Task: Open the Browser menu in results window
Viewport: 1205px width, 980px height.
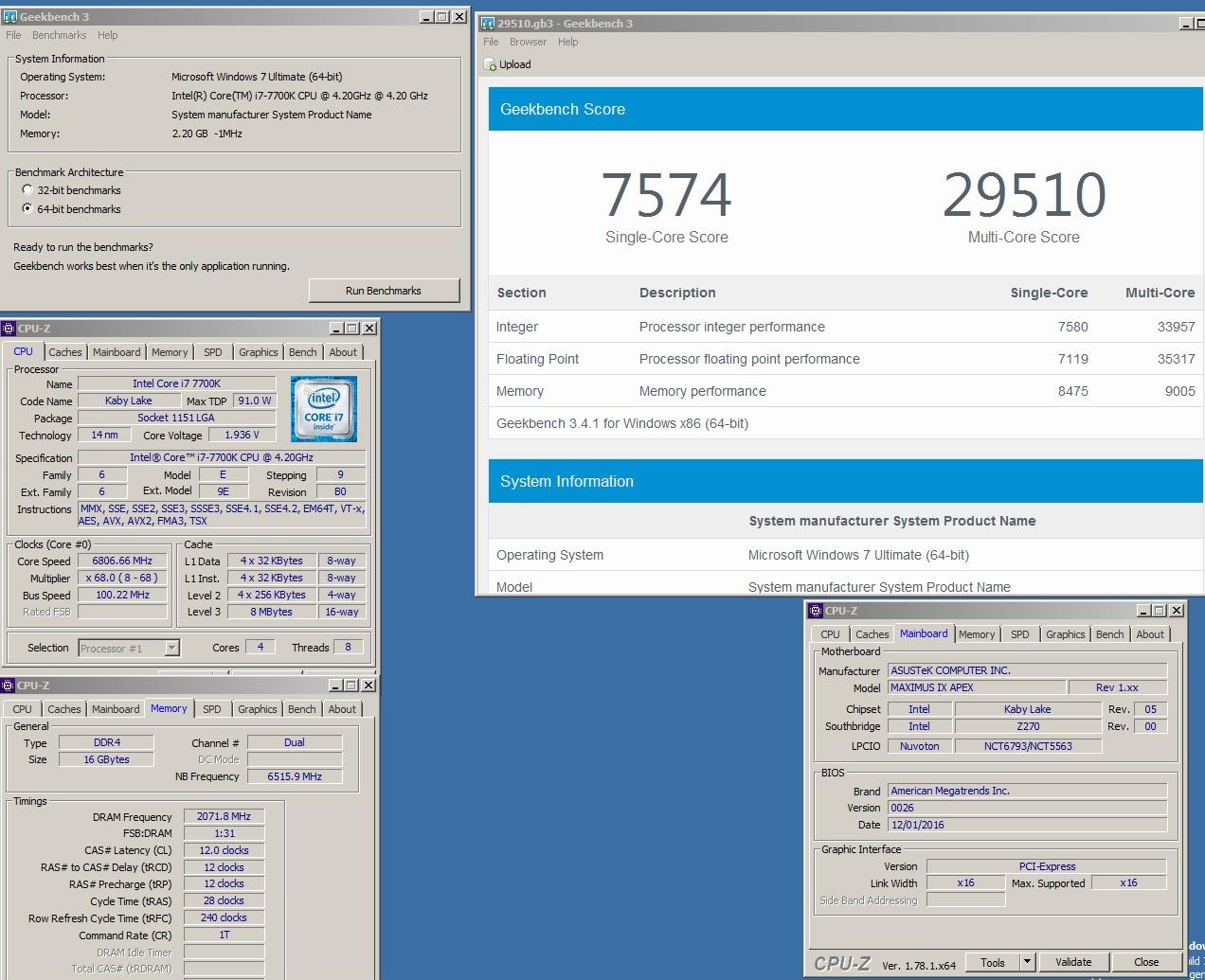Action: [528, 42]
